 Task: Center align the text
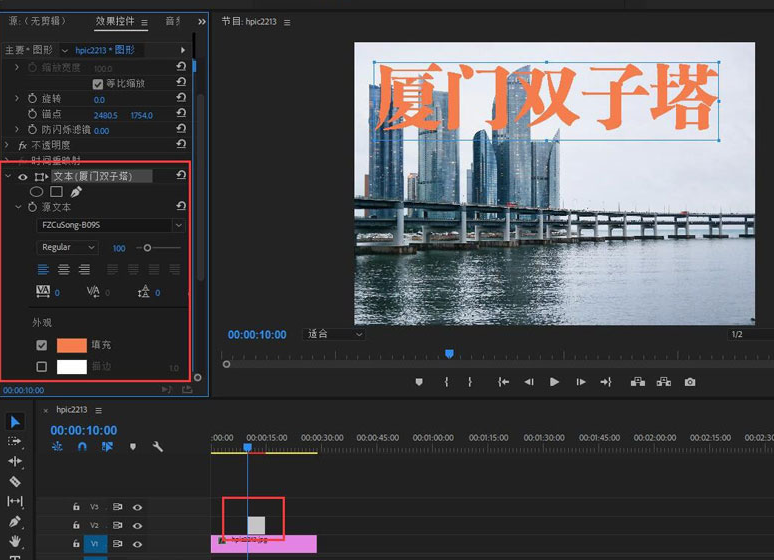pos(64,269)
